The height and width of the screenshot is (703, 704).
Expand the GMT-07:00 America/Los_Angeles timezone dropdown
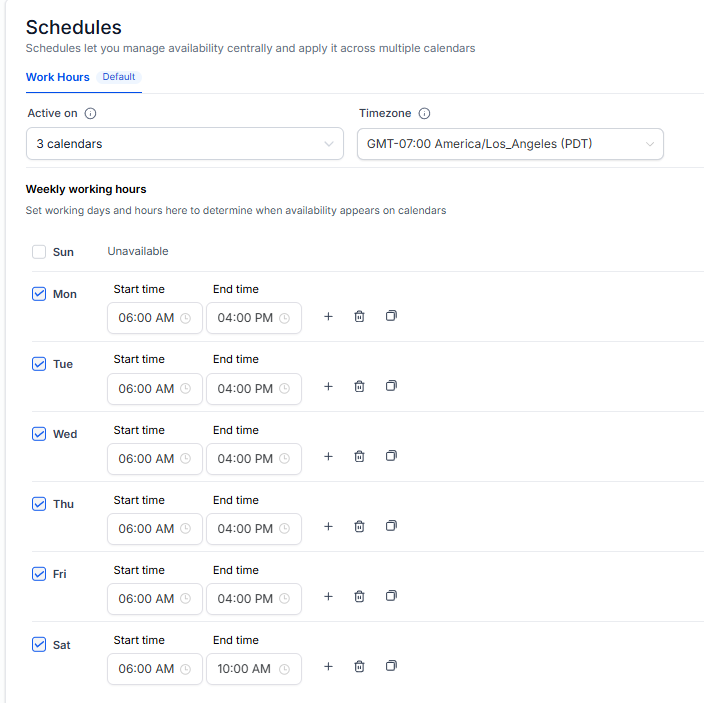click(510, 144)
